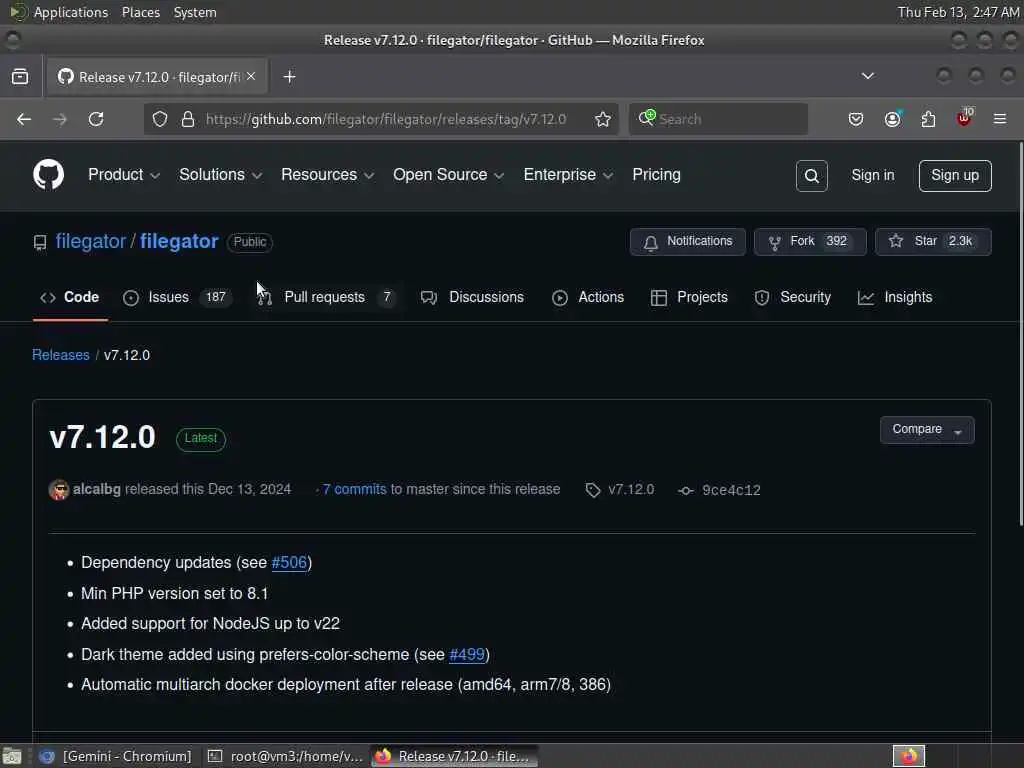Click the page vertical scrollbar
The height and width of the screenshot is (768, 1024).
pos(1020,334)
